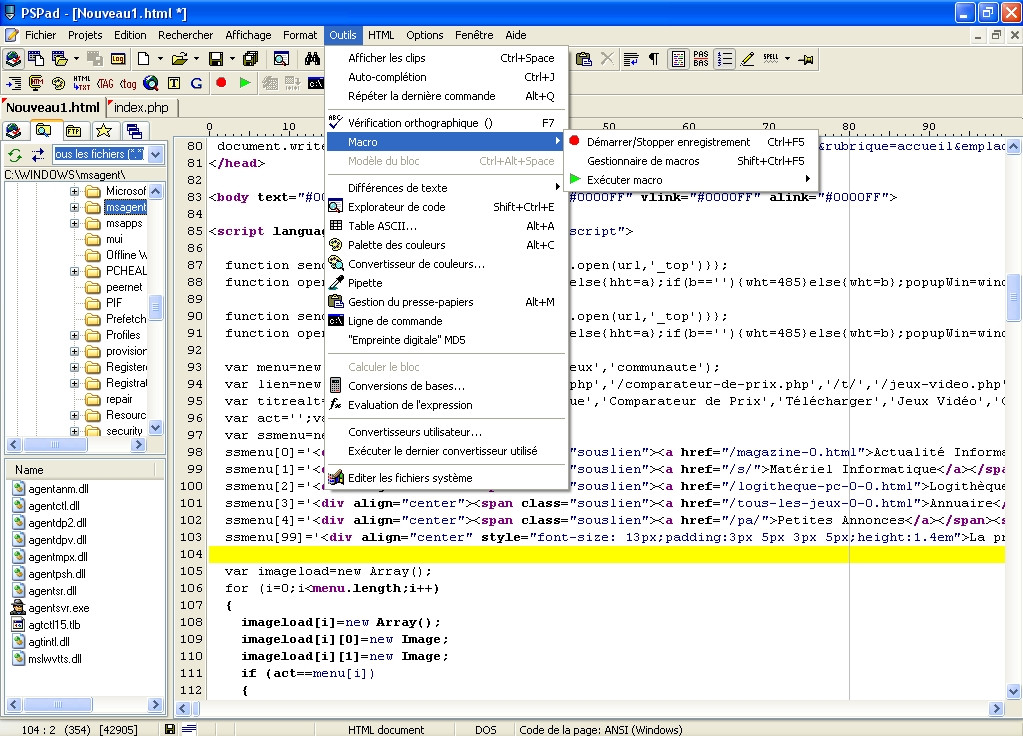Image resolution: width=1023 pixels, height=736 pixels.
Task: Open 'Palette des couleurs' color picker entry
Action: click(396, 245)
